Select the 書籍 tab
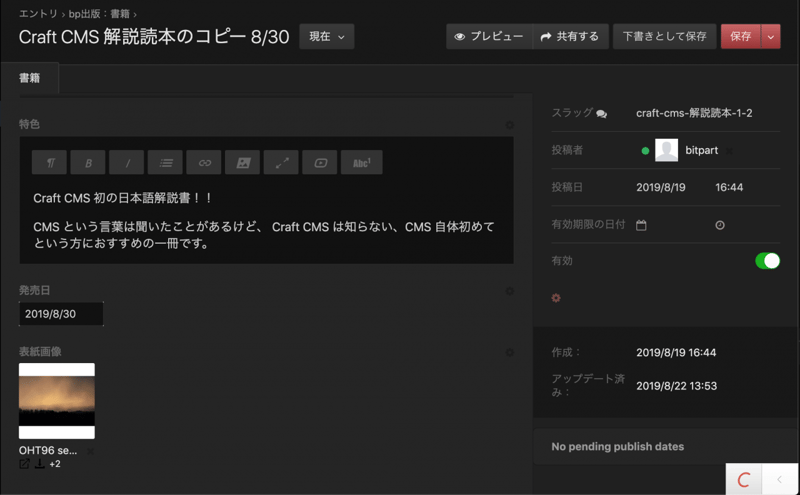Viewport: 800px width, 495px height. click(x=29, y=78)
